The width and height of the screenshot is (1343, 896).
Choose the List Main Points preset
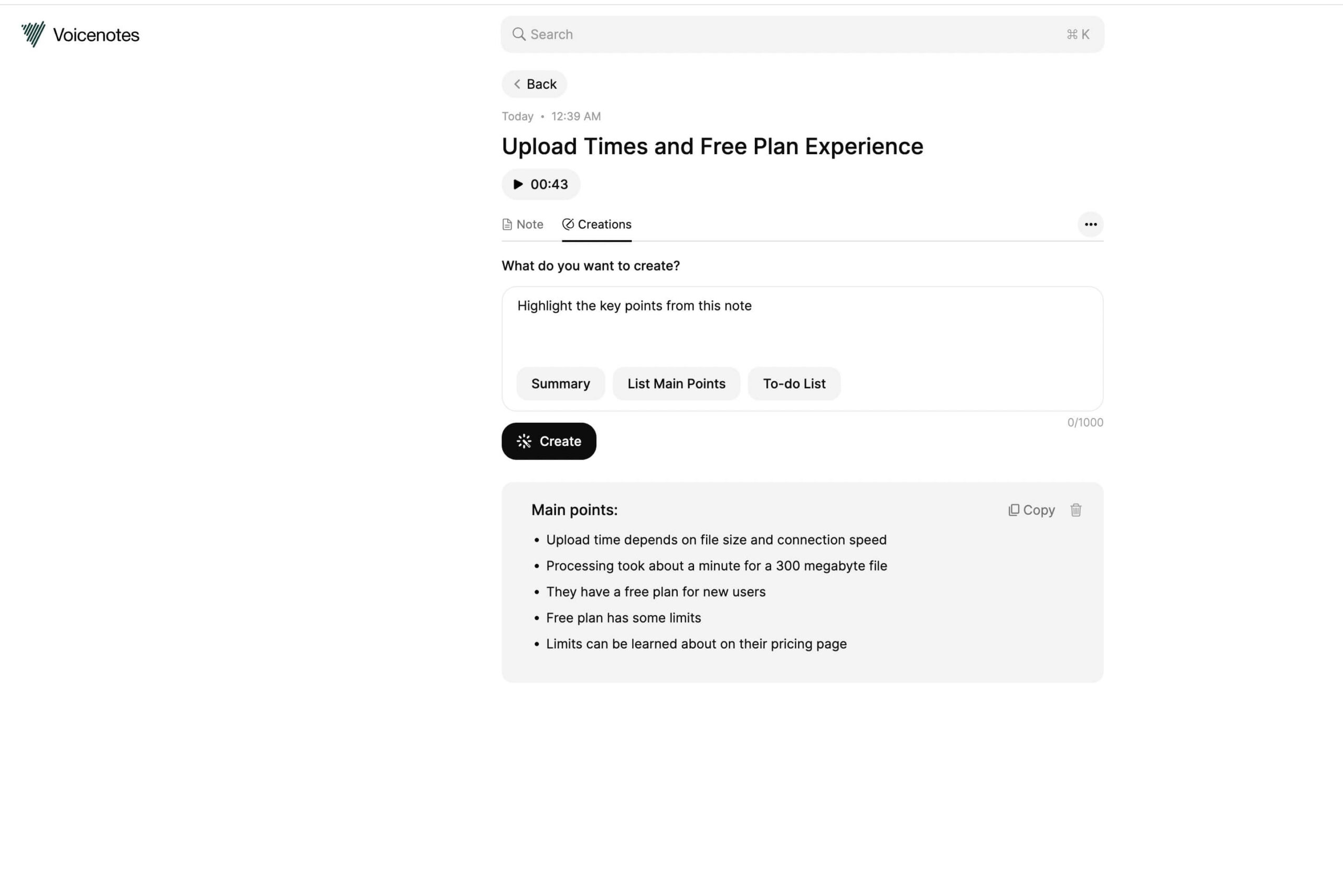[x=676, y=383]
